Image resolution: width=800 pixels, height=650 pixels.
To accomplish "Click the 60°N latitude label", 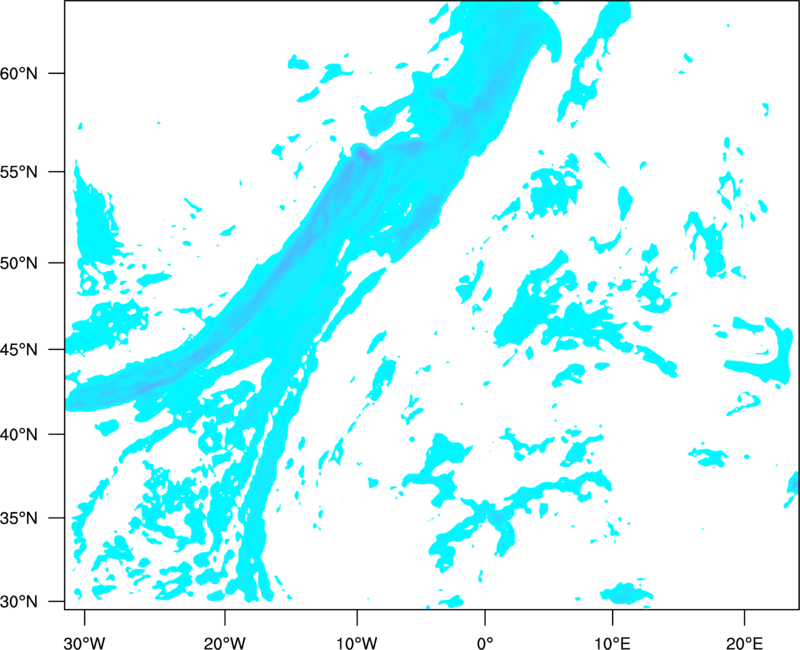I will pos(19,73).
